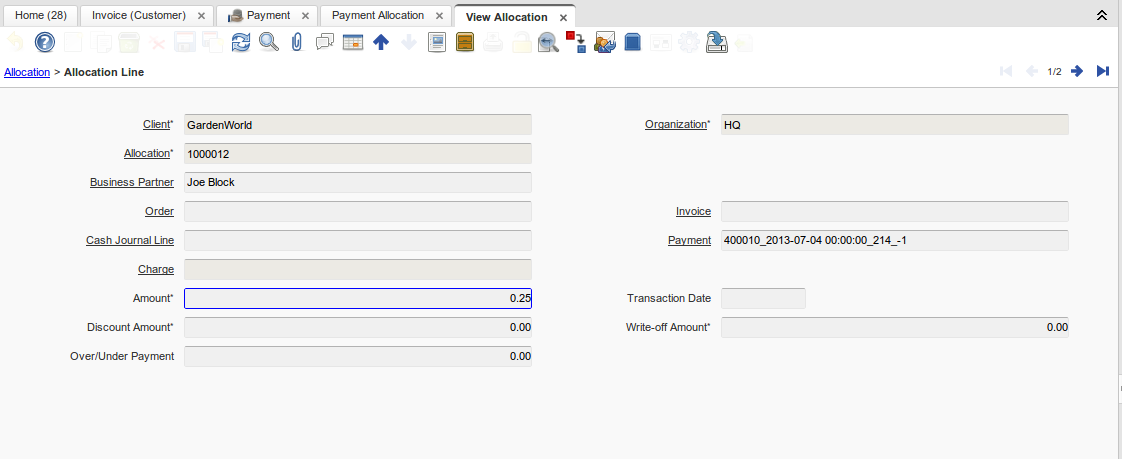Go to parent record blue up arrow
Screen dimensions: 1122x459
pos(380,42)
